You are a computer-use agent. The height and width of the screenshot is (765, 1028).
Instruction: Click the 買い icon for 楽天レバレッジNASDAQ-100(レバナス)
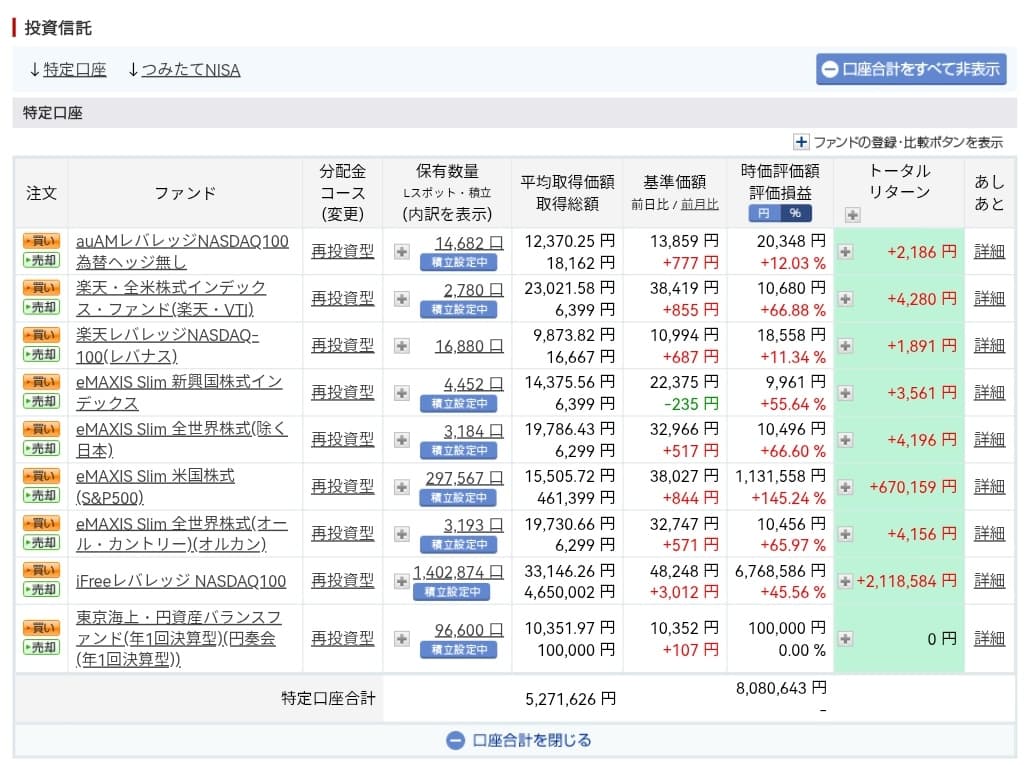(x=40, y=335)
